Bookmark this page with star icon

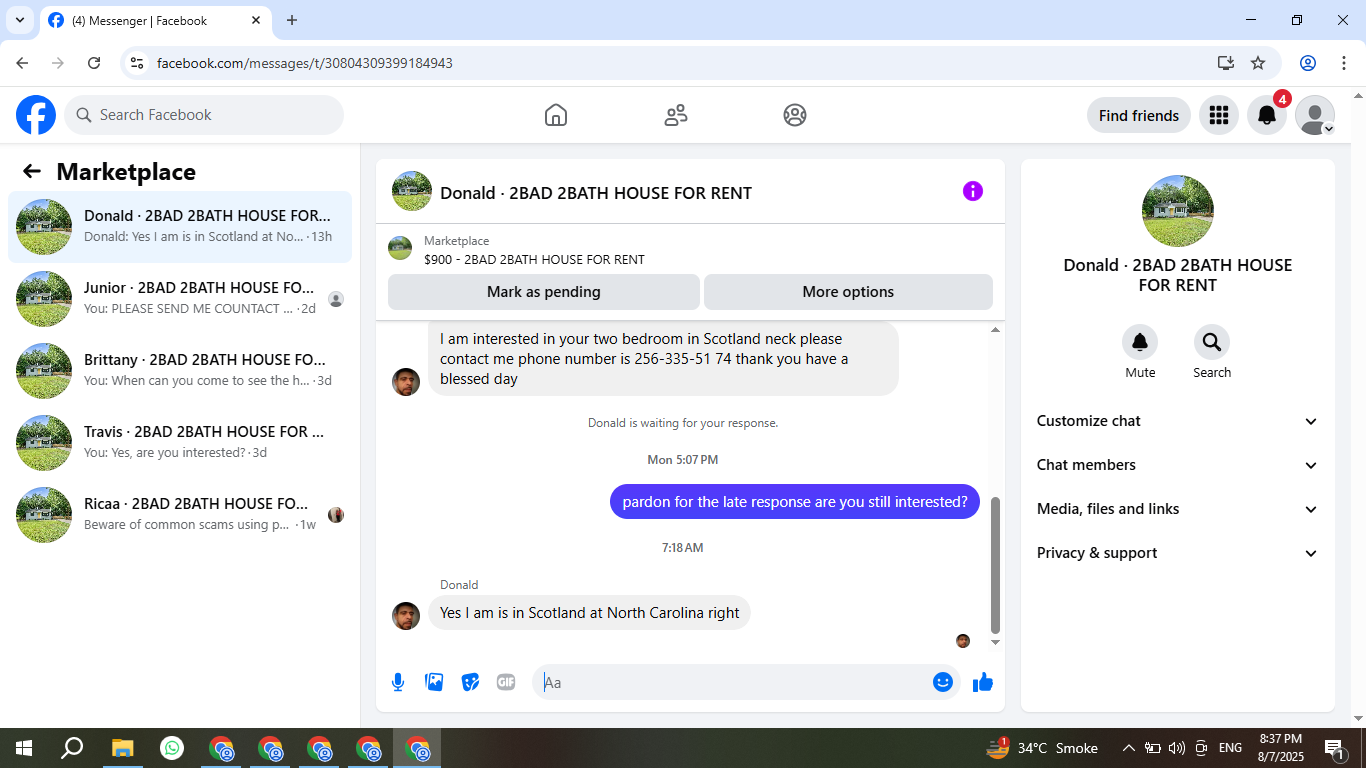pos(1258,63)
